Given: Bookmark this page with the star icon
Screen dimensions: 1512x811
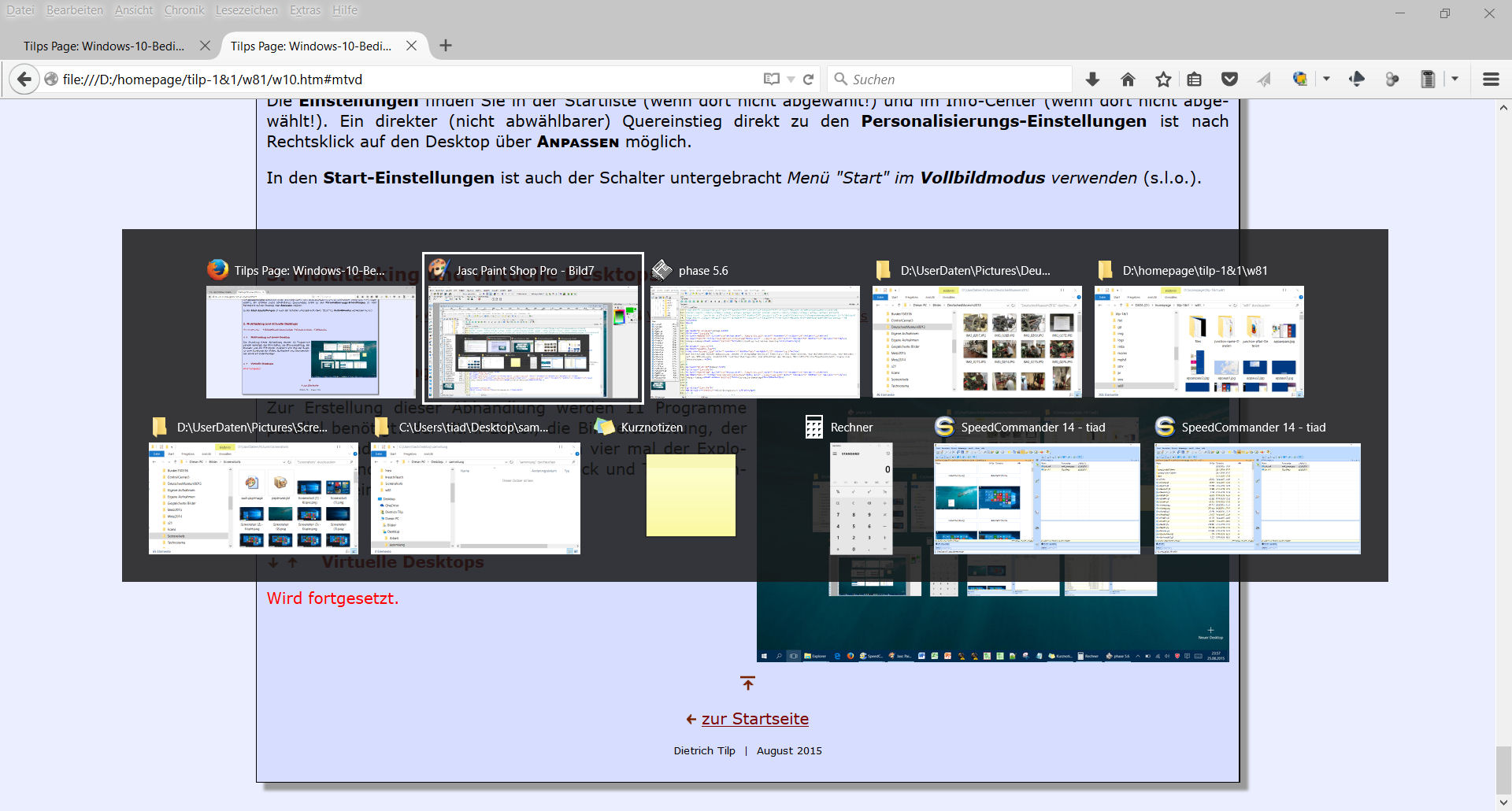Looking at the screenshot, I should click(1163, 79).
